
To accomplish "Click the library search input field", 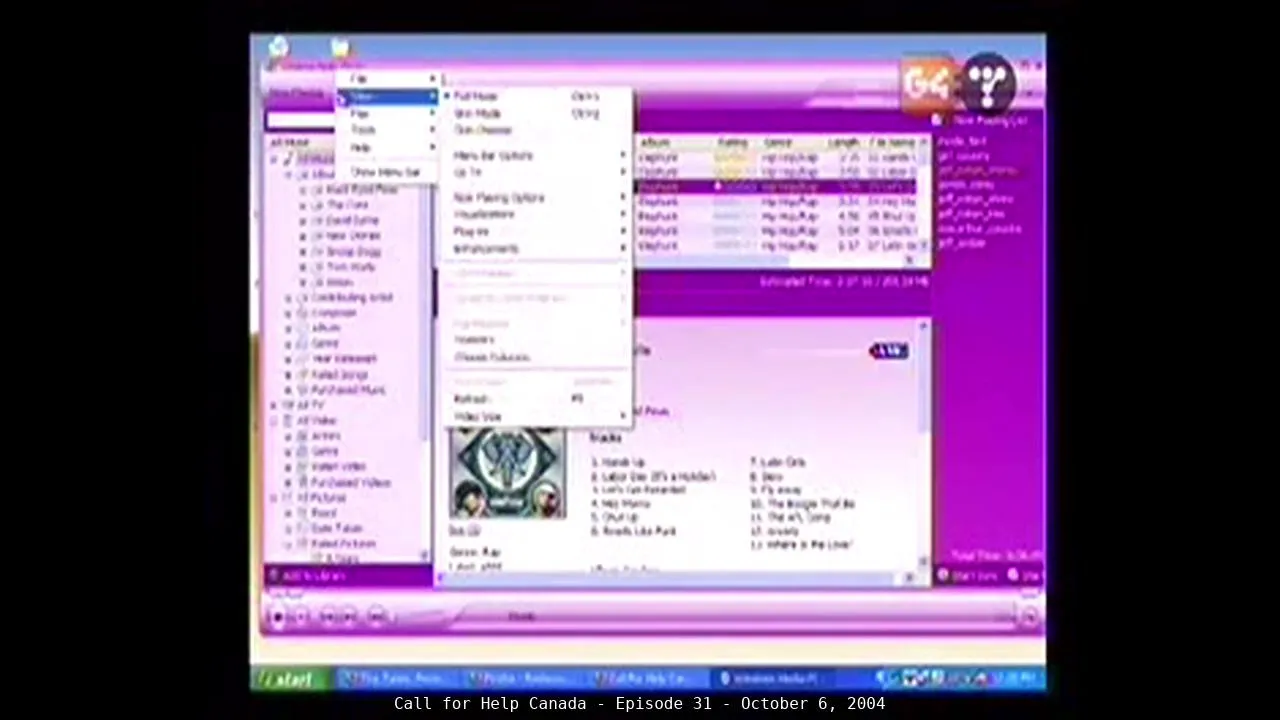I will [x=301, y=120].
